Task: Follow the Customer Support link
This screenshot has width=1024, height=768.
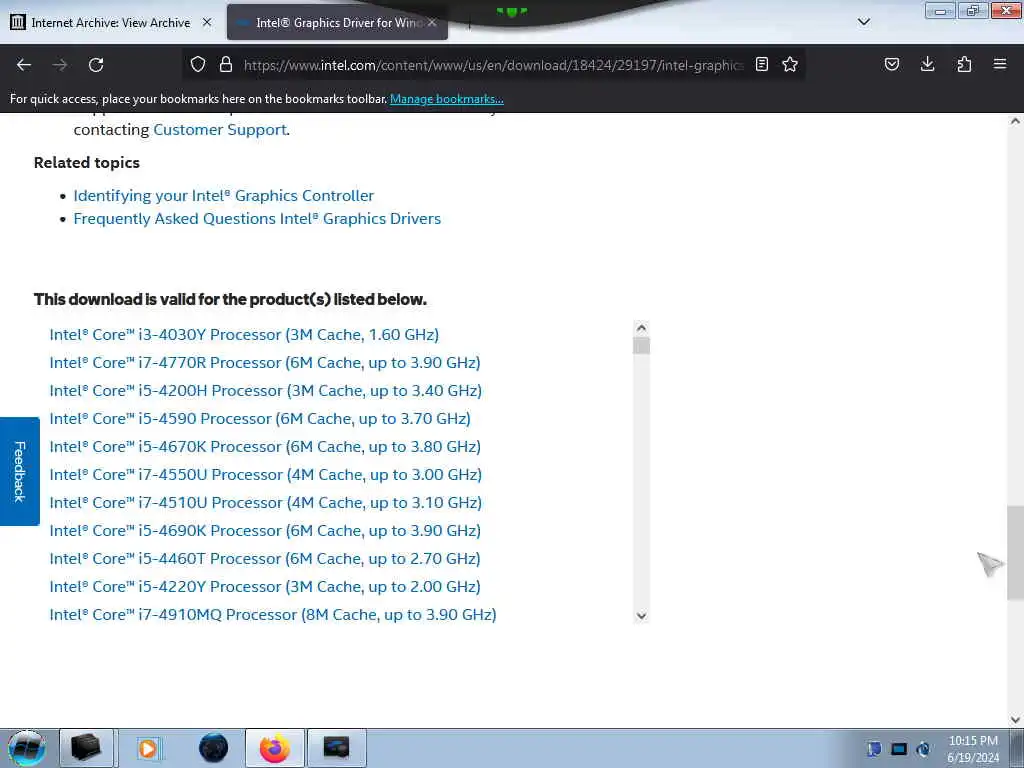Action: point(220,130)
